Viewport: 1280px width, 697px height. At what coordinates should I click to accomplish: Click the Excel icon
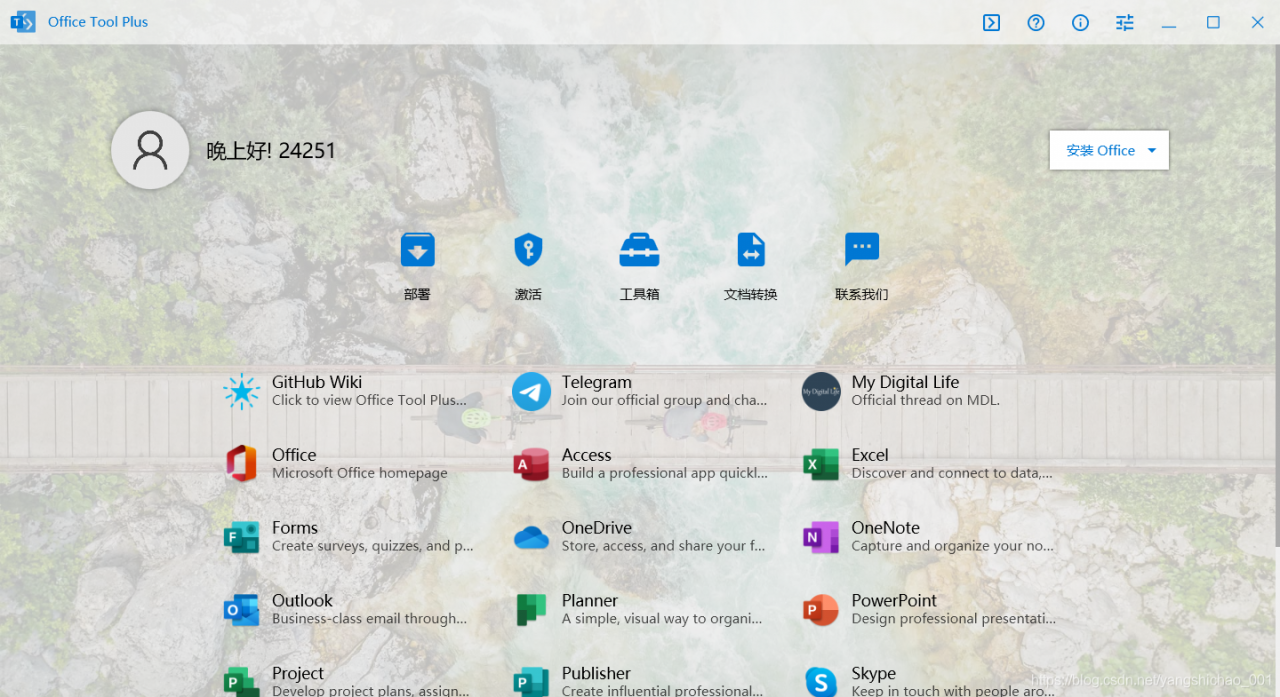821,464
